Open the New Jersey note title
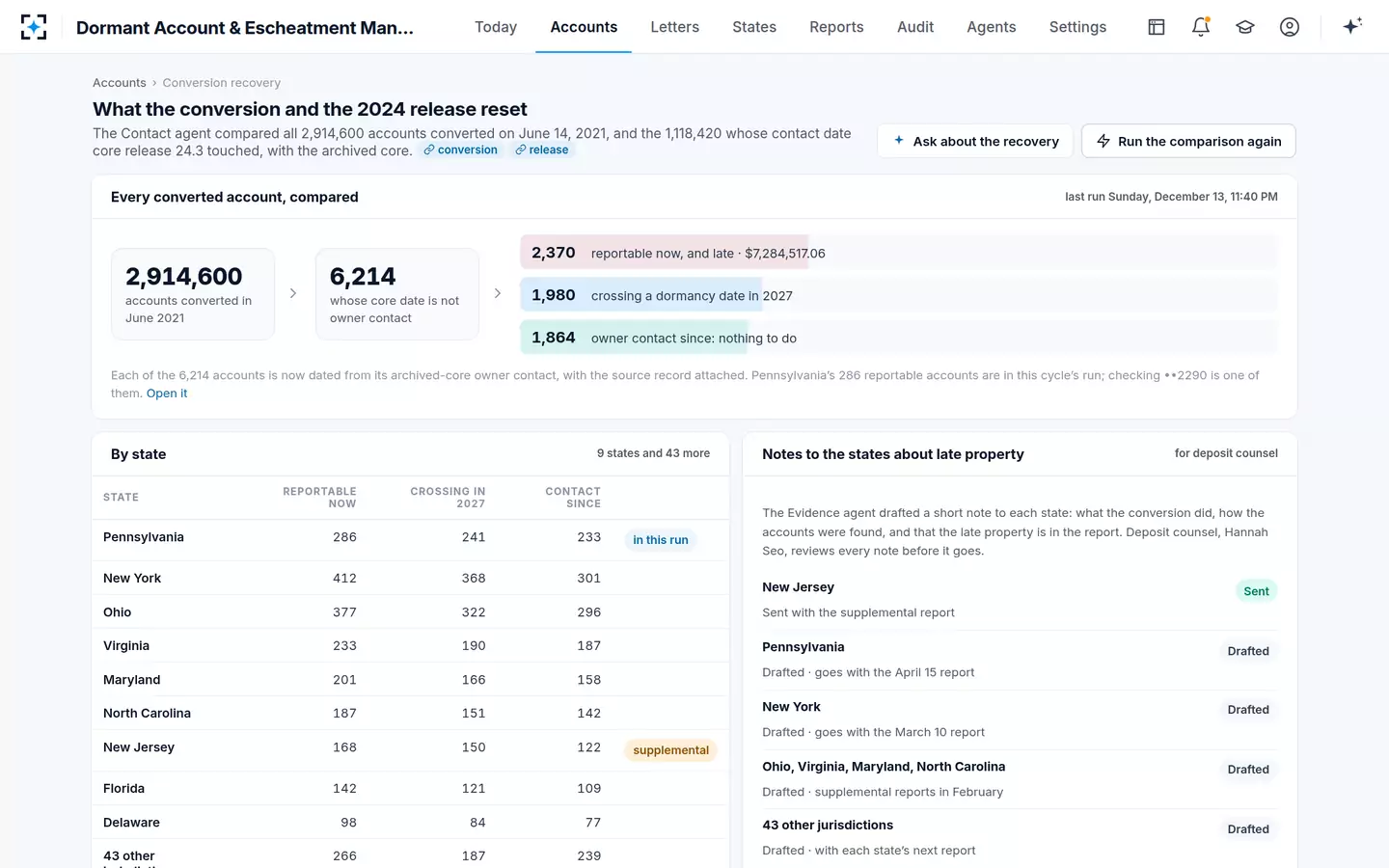Viewport: 1389px width, 868px height. (x=798, y=587)
